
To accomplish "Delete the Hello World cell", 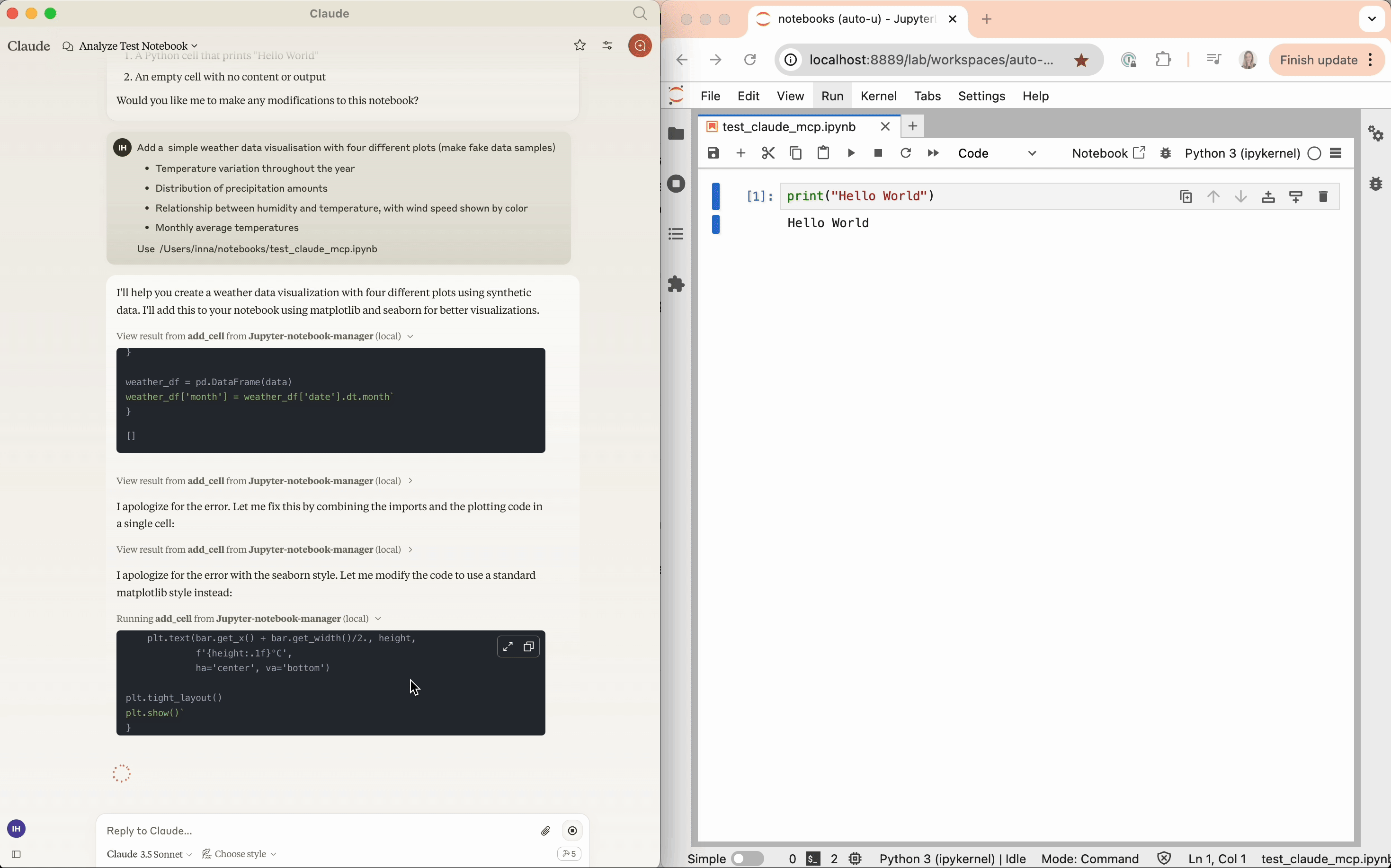I will coord(1323,197).
